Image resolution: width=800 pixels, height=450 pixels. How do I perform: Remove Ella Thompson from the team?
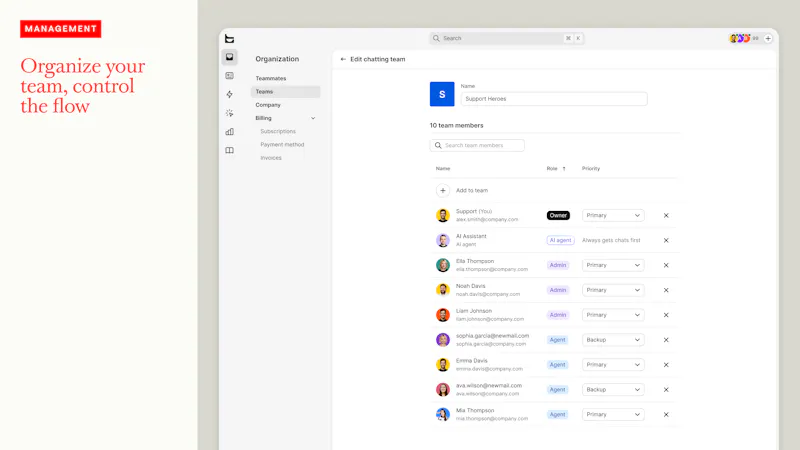point(666,265)
